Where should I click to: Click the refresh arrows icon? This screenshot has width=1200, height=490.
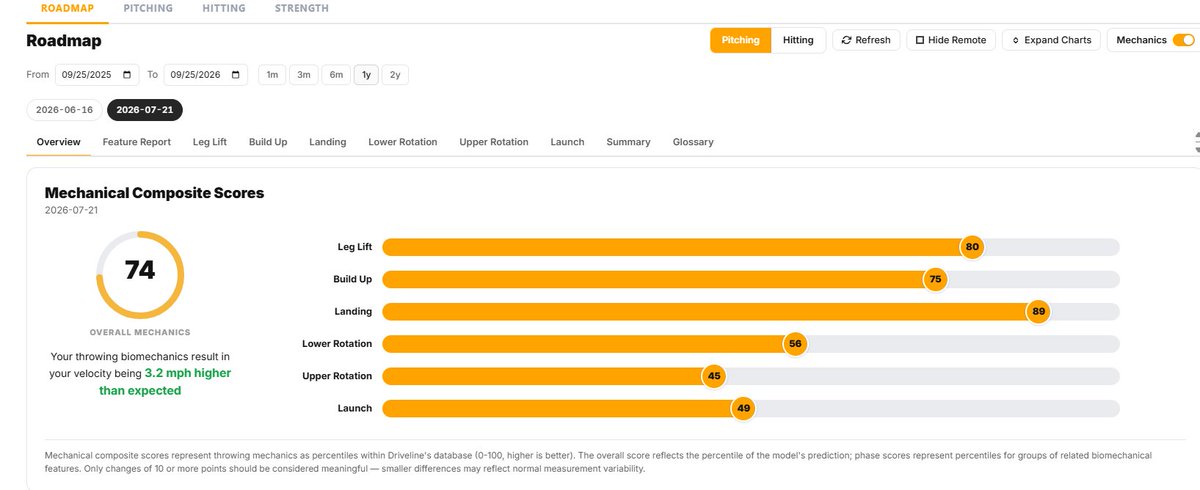[x=847, y=40]
